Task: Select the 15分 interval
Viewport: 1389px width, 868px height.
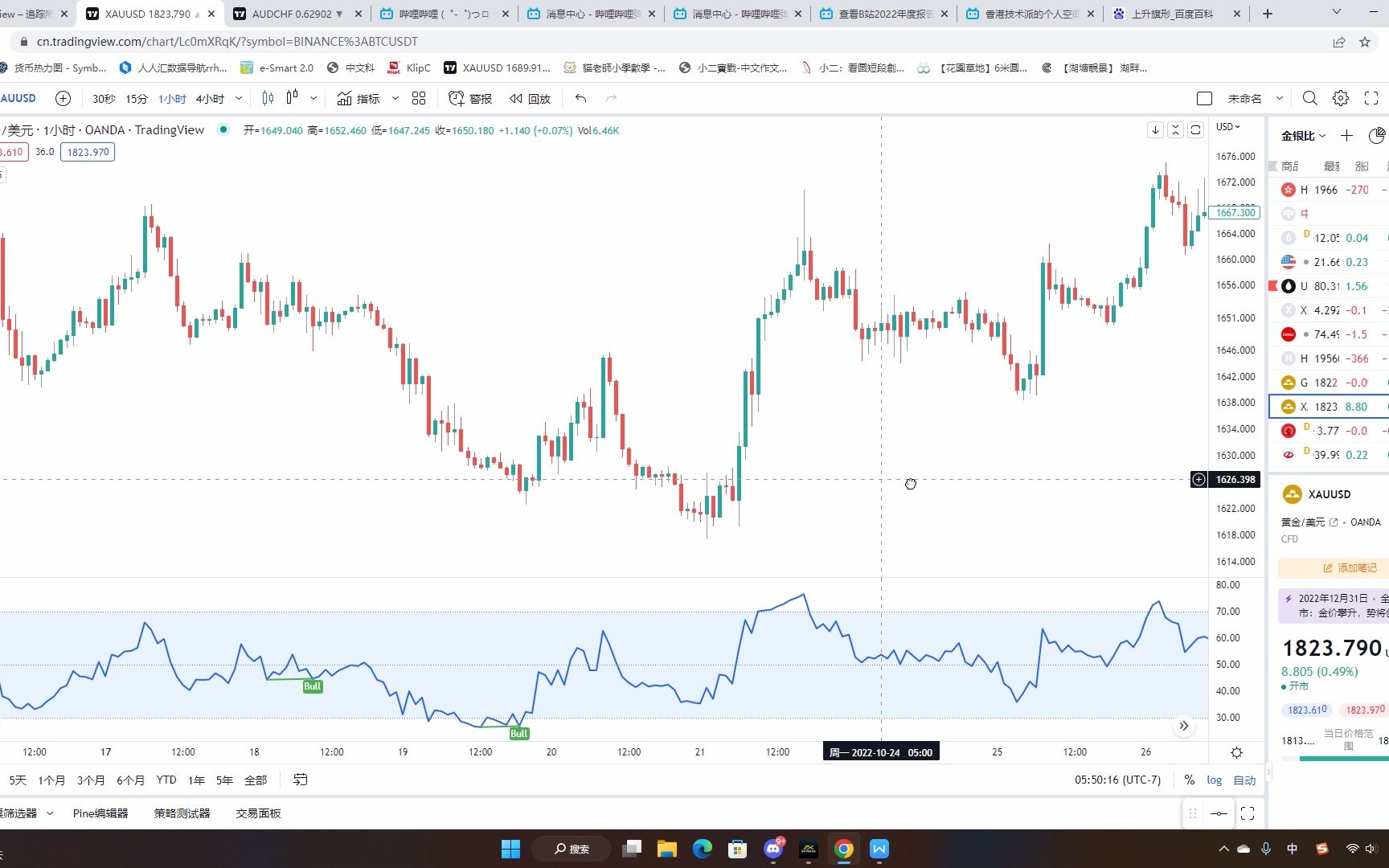Action: [x=137, y=98]
